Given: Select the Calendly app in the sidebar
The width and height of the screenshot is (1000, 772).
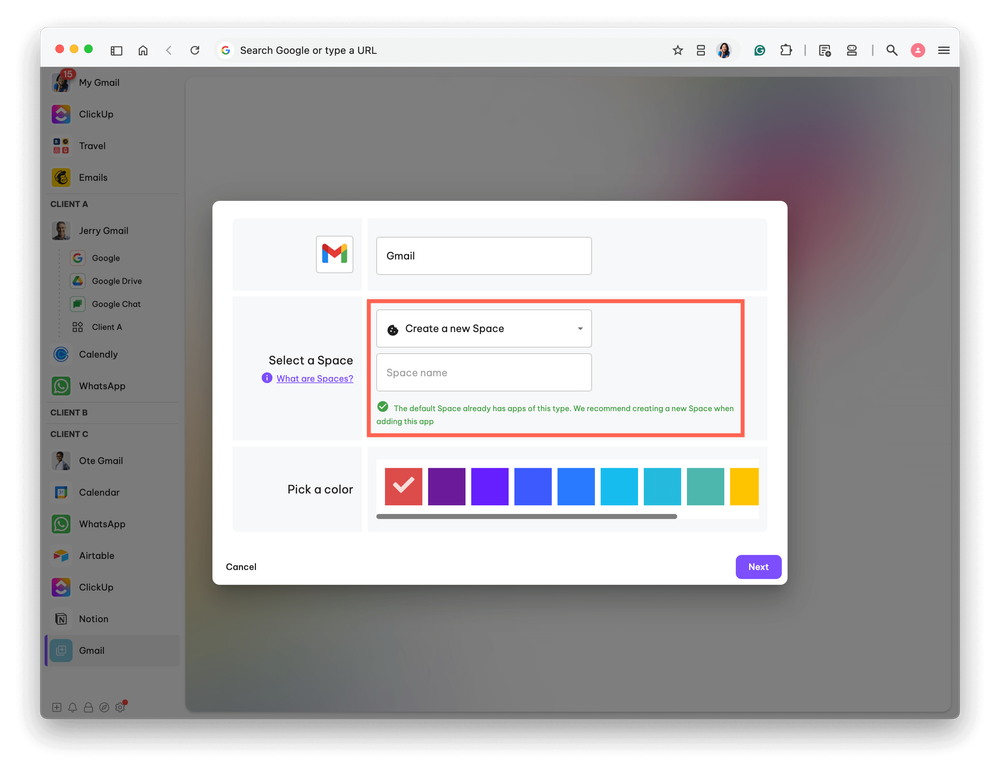Looking at the screenshot, I should click(x=60, y=354).
